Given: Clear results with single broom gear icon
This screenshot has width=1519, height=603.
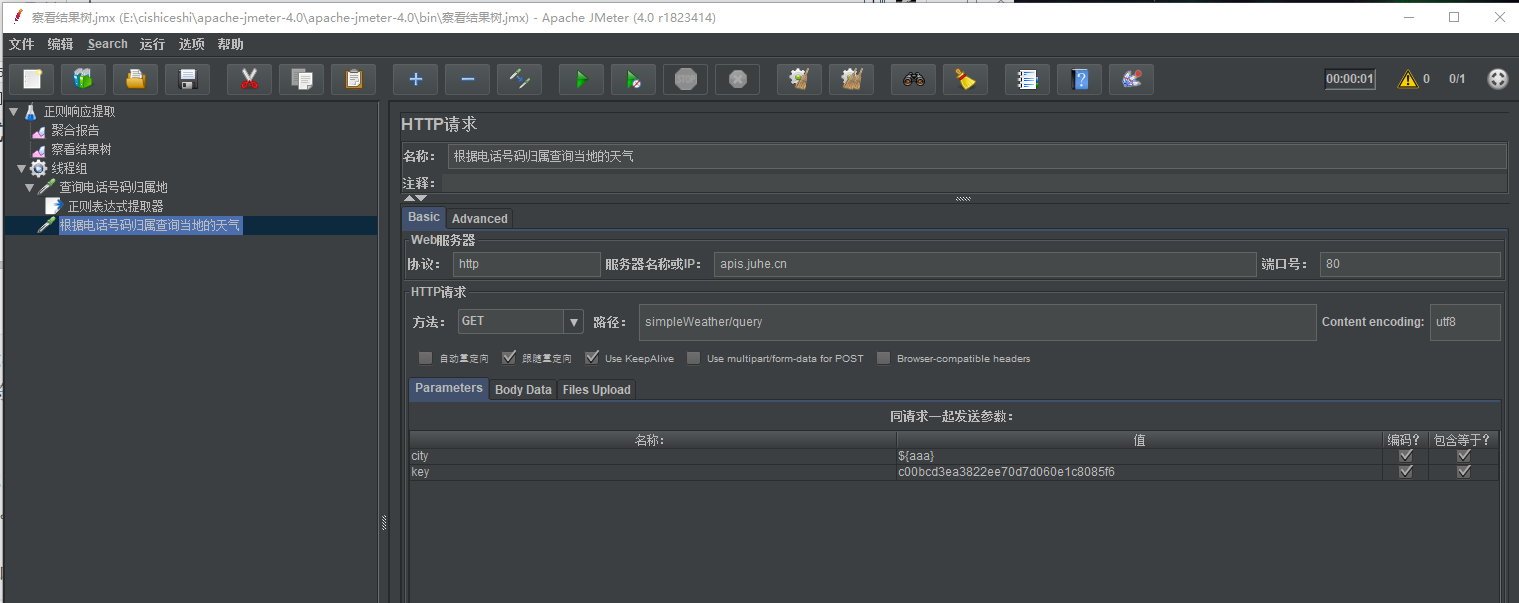Looking at the screenshot, I should 799,79.
